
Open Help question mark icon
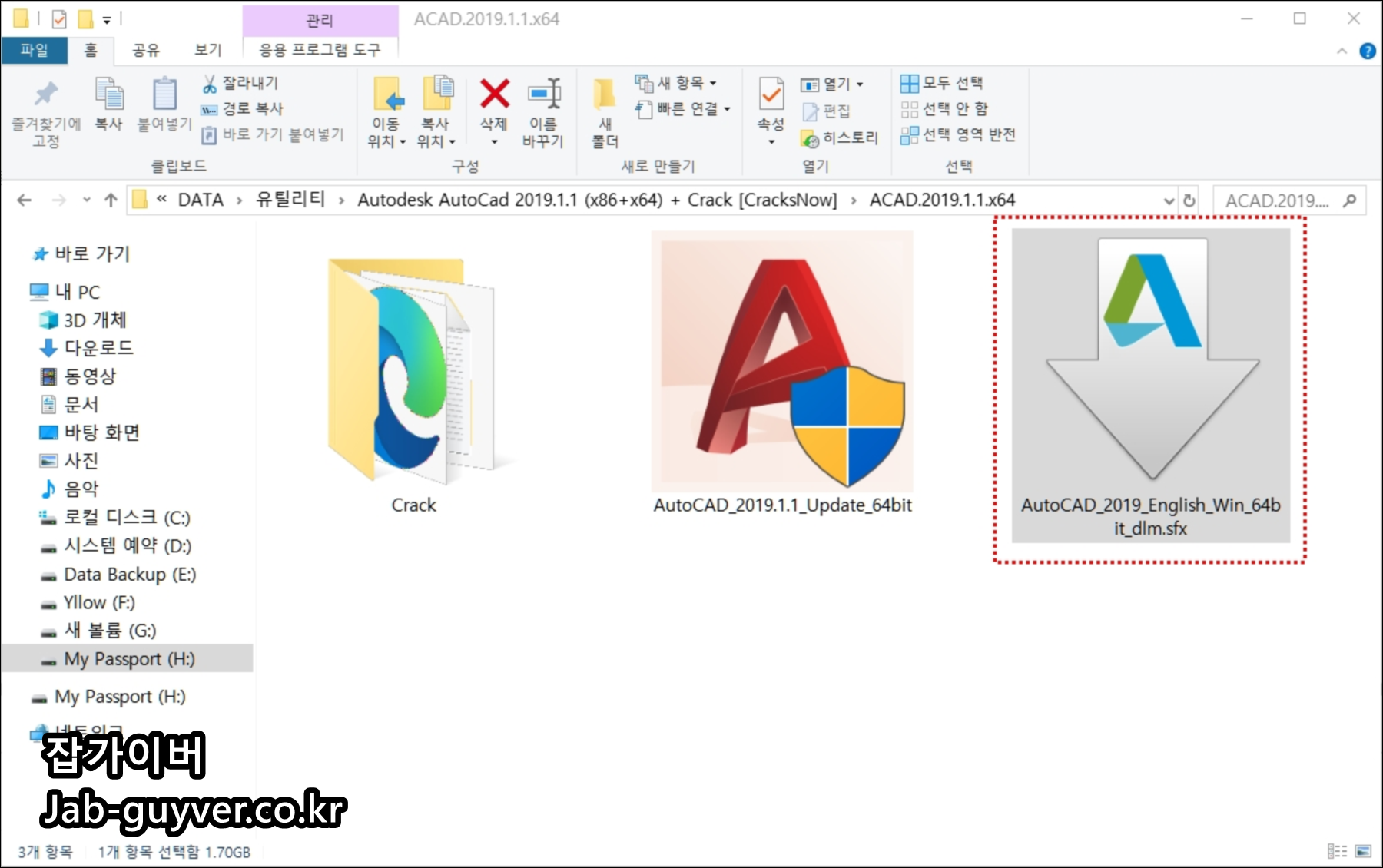click(1368, 51)
